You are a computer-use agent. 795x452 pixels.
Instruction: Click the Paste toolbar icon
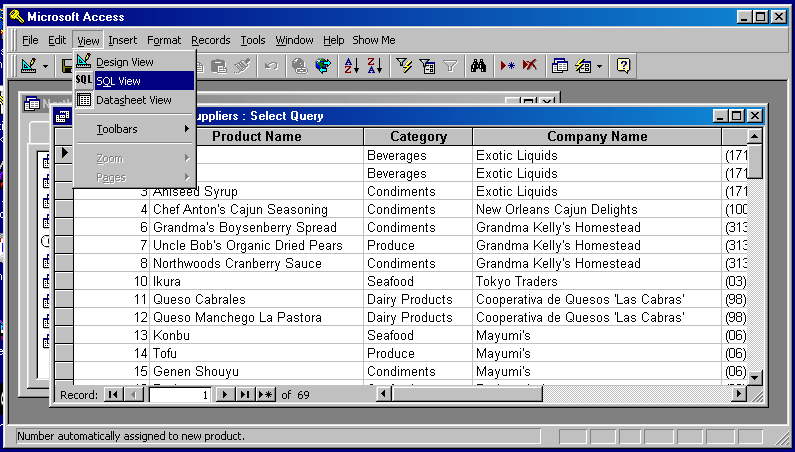[x=219, y=66]
